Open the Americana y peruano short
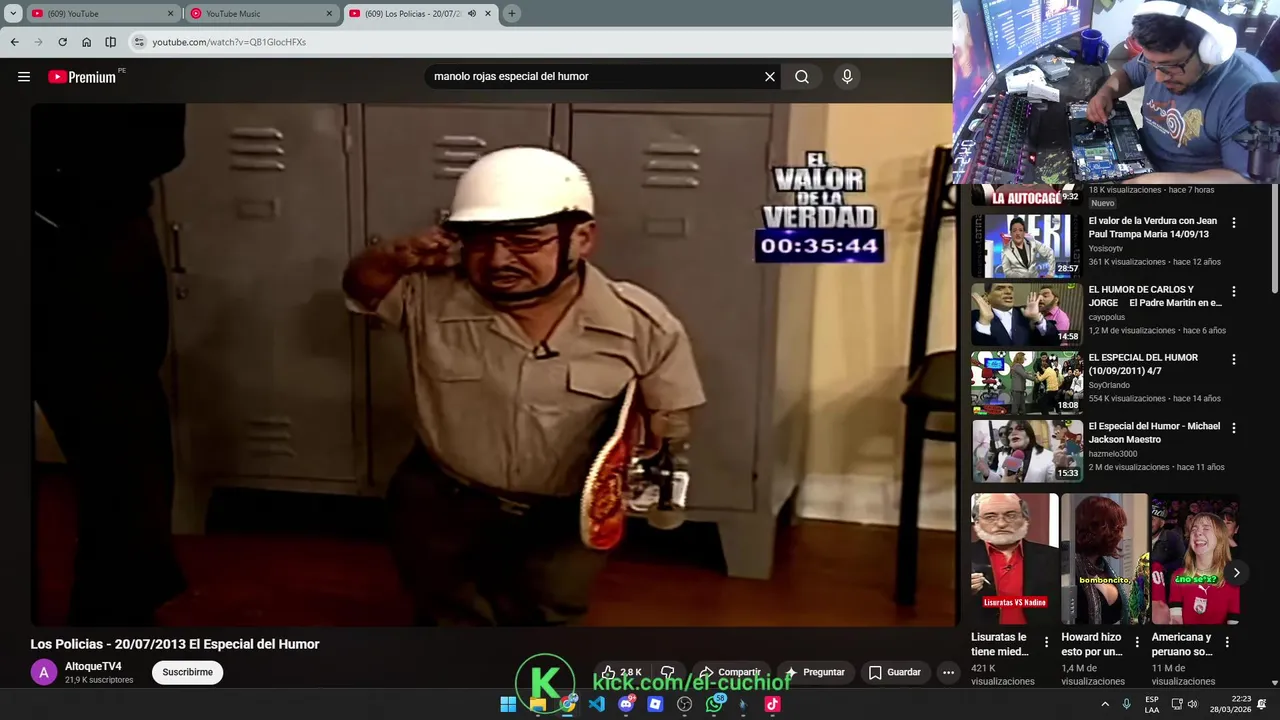Screen dimensions: 1280x720 [1195, 559]
